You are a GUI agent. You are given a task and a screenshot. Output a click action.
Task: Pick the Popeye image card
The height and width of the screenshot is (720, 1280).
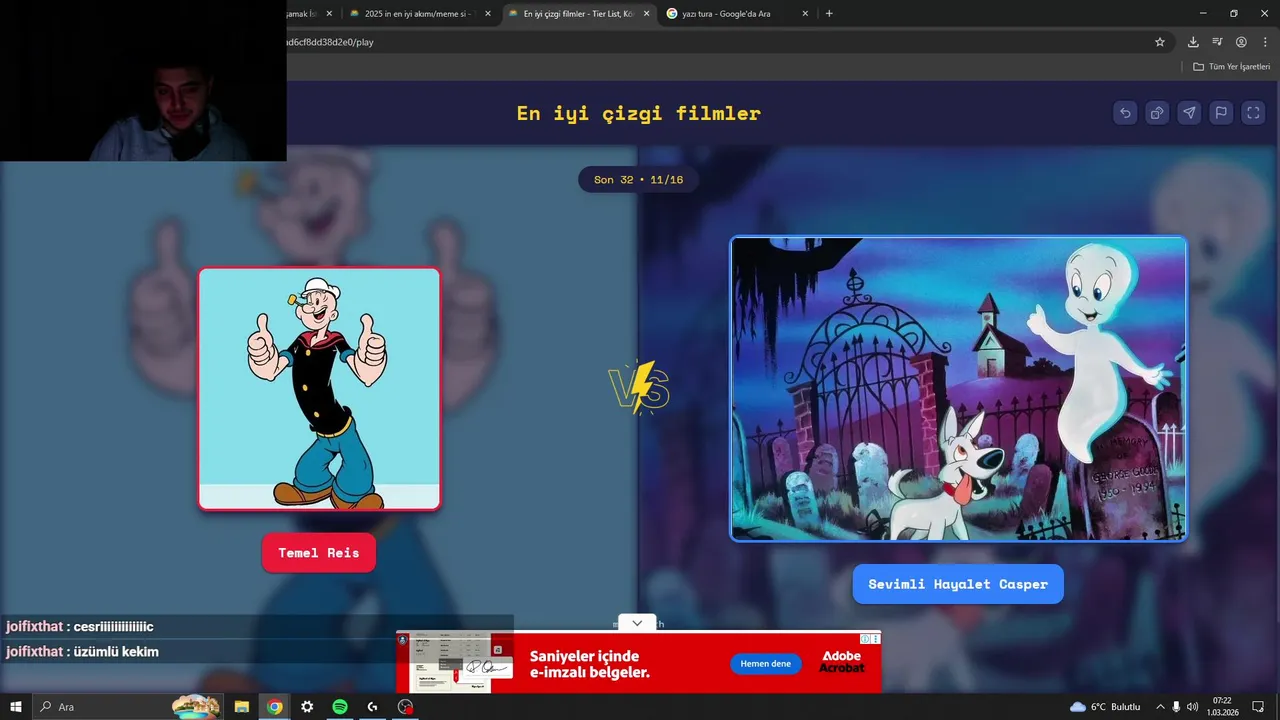tap(319, 389)
